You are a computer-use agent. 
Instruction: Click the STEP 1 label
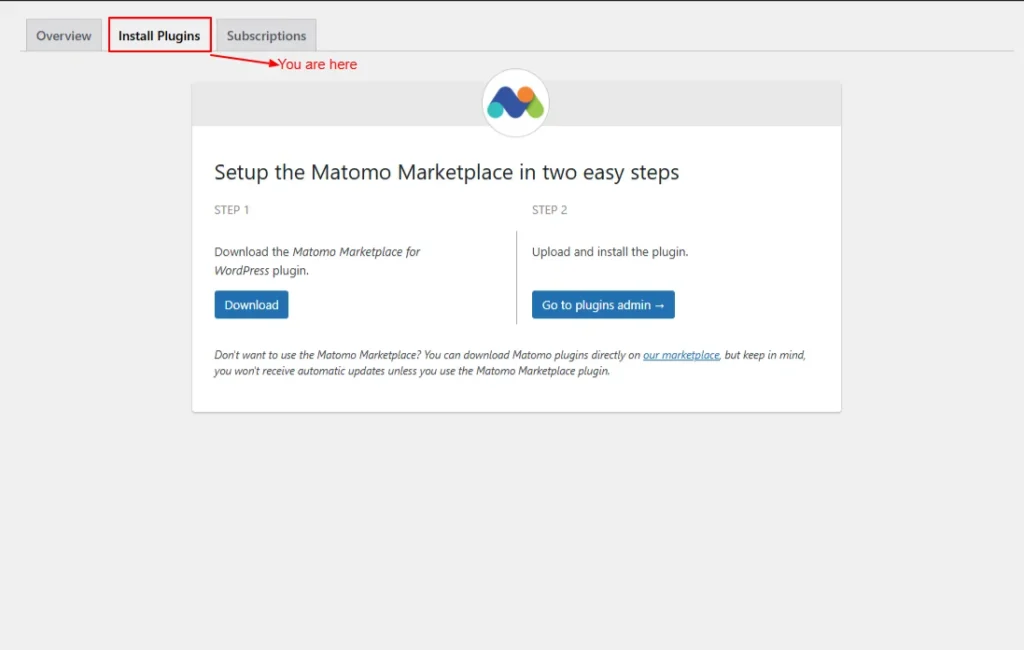coord(232,210)
